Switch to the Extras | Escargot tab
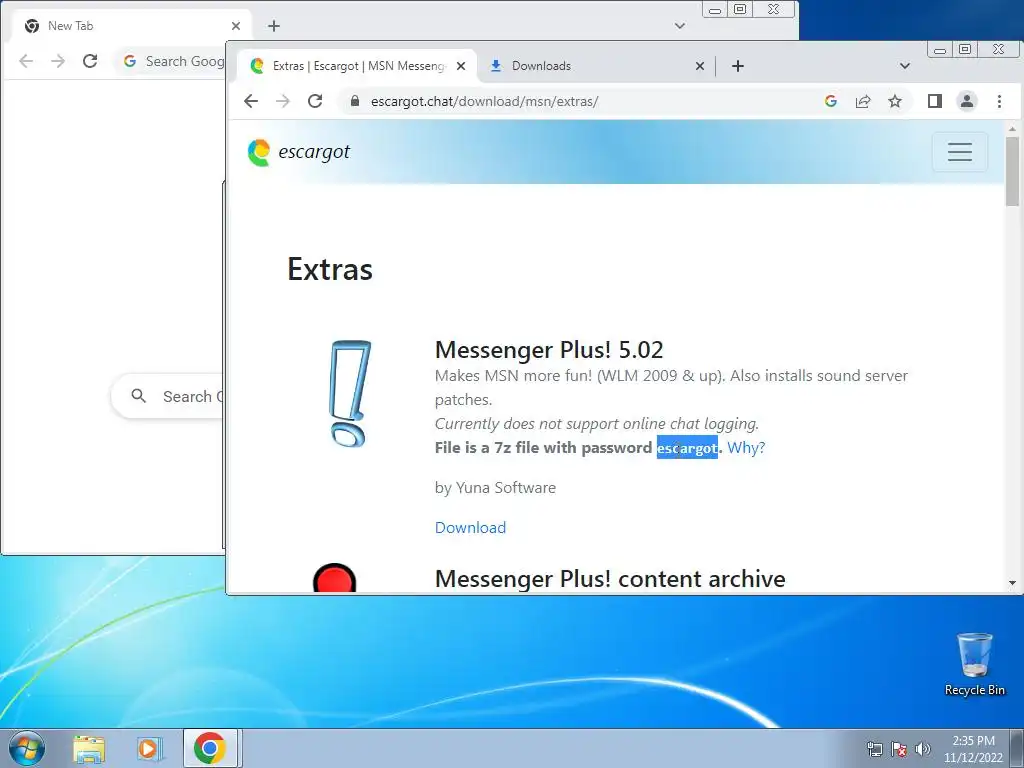The image size is (1024, 768). [357, 66]
